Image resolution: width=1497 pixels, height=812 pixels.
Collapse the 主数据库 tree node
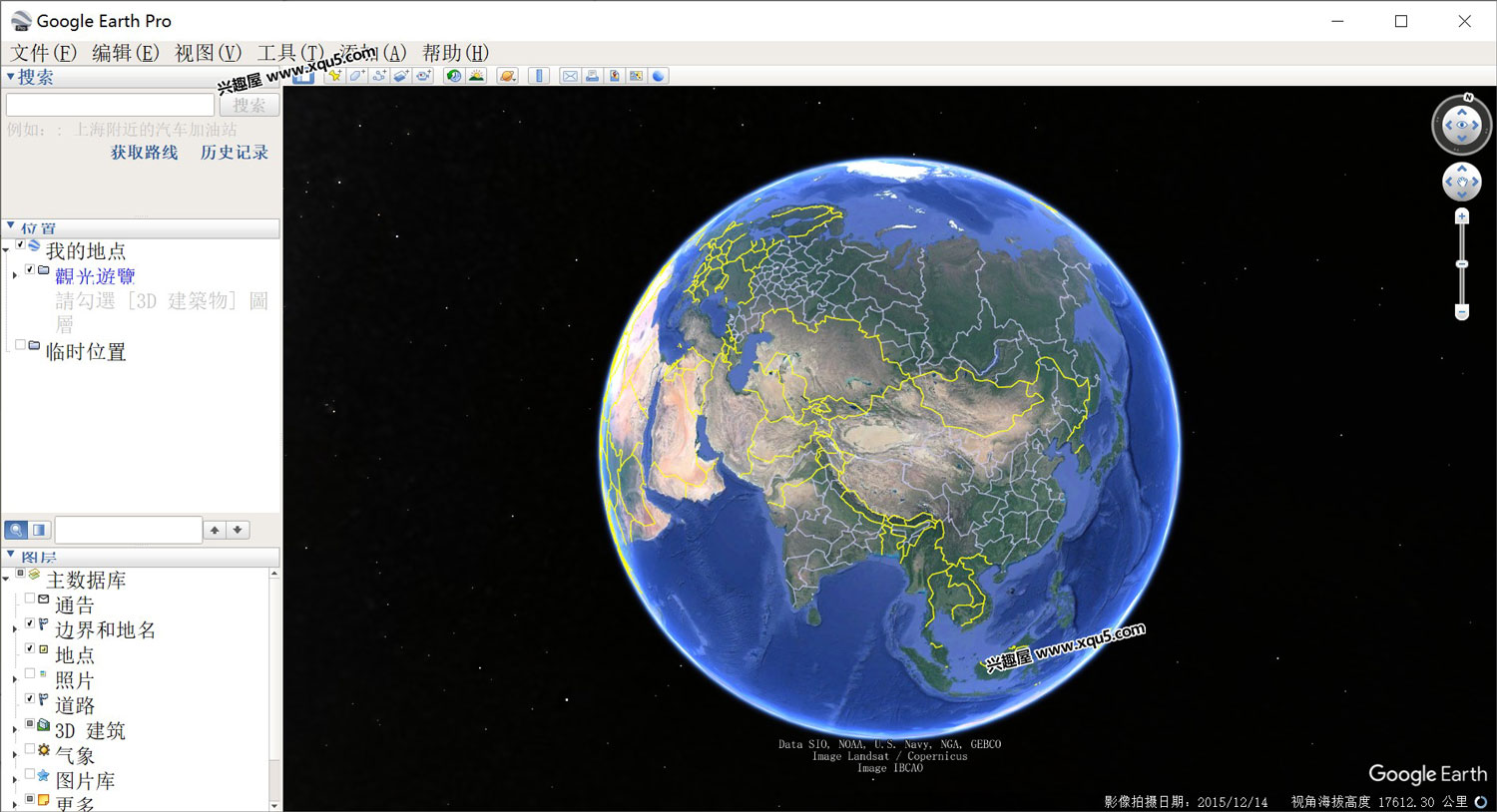pyautogui.click(x=6, y=579)
